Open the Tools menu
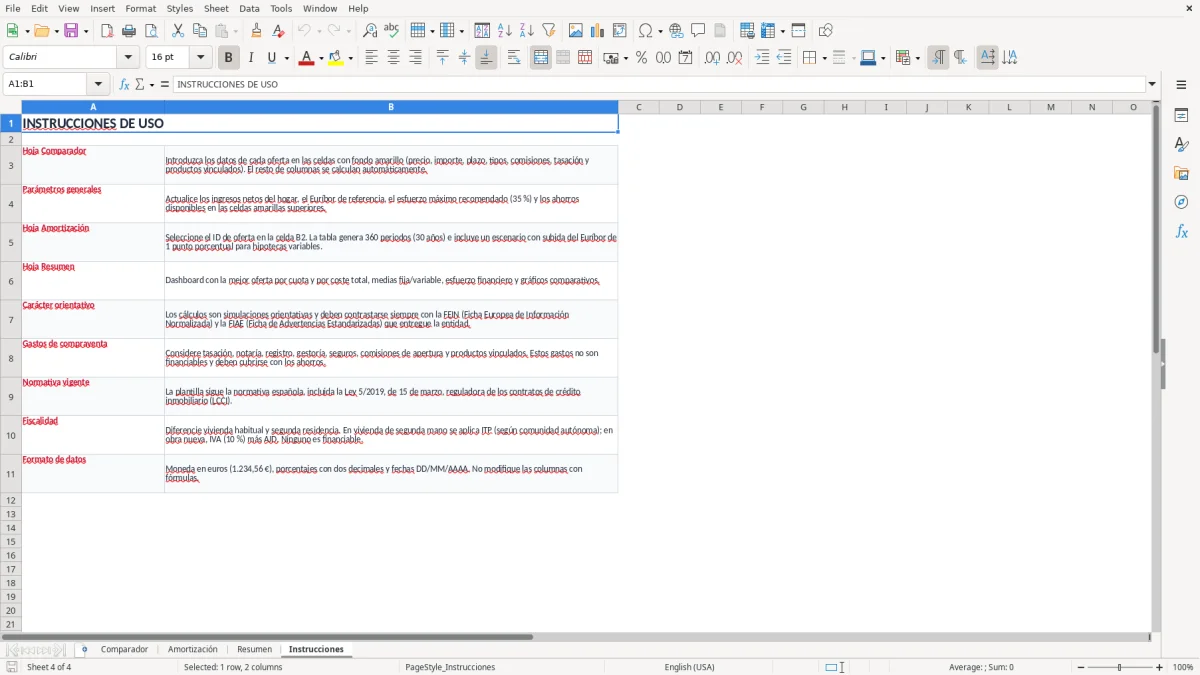Viewport: 1200px width, 675px height. [281, 8]
